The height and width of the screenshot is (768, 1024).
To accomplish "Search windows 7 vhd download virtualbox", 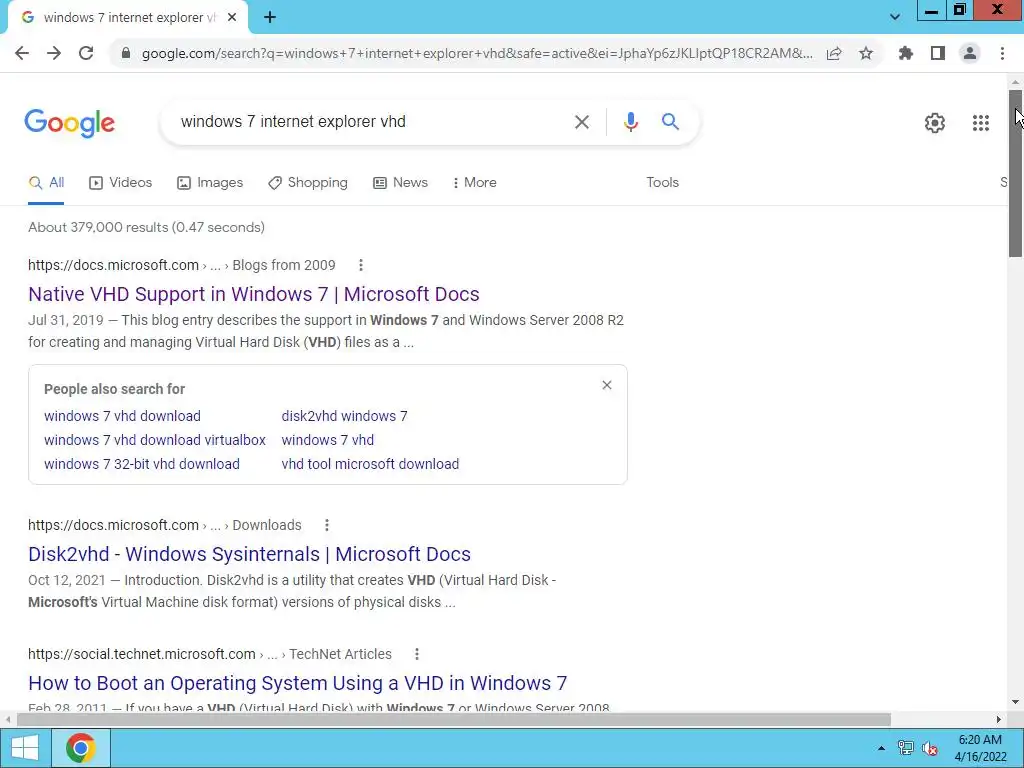I will click(x=155, y=440).
